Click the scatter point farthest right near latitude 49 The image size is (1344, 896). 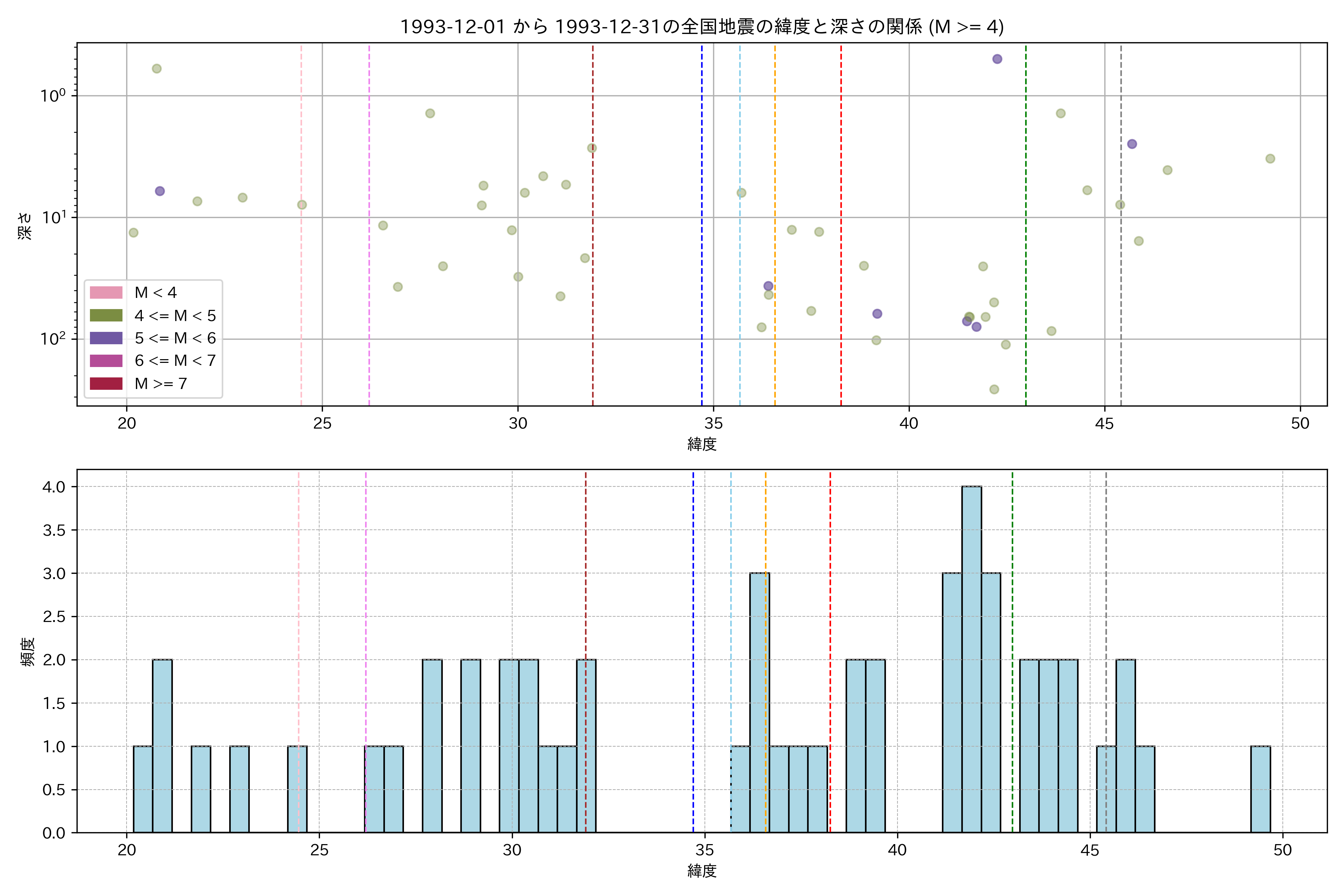point(1270,159)
